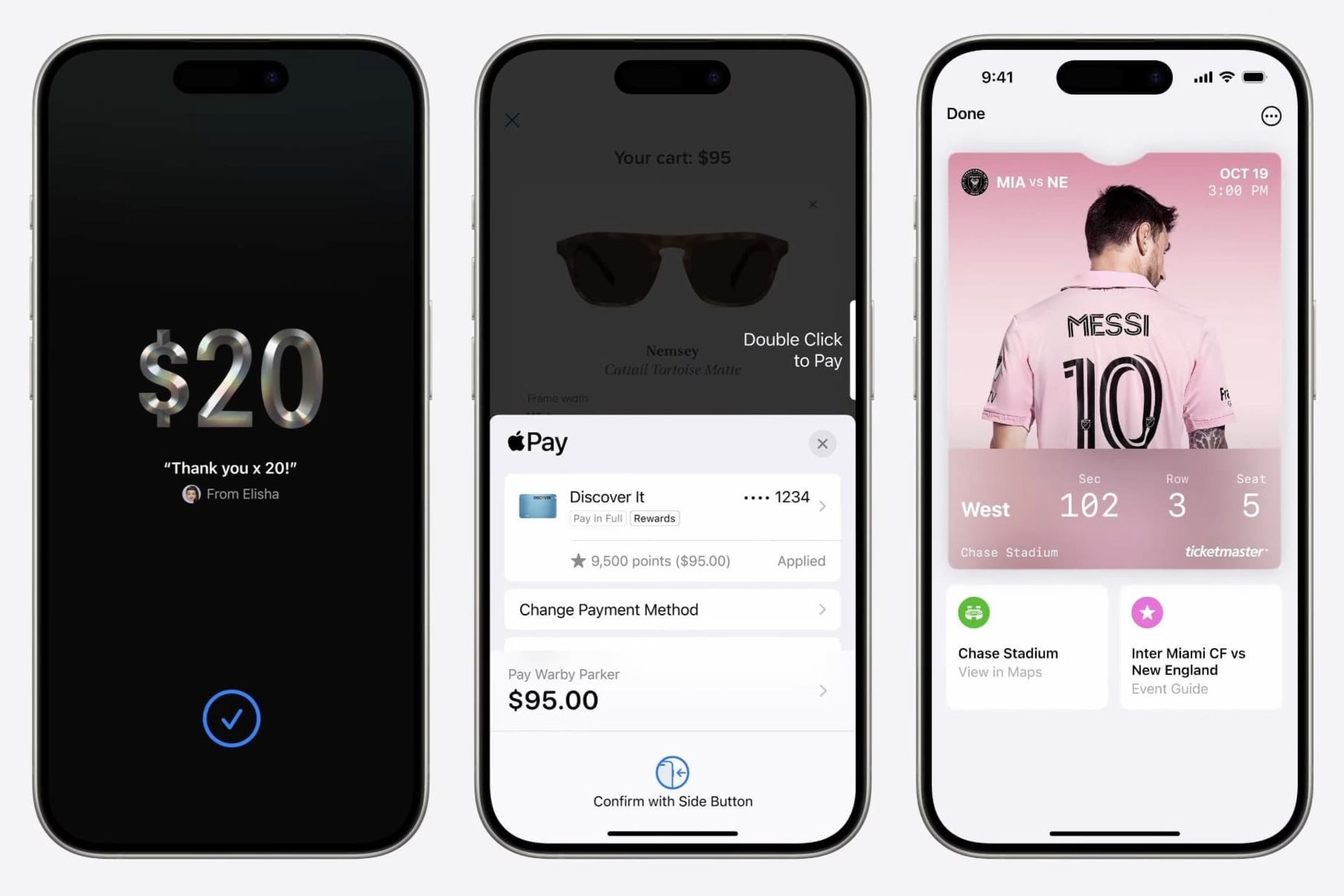Click the more options icon on ticket

point(1273,116)
